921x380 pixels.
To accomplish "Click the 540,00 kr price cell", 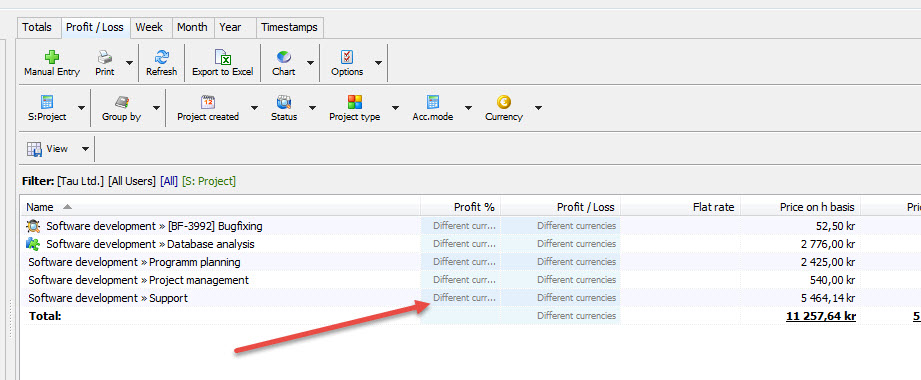I will pos(802,280).
